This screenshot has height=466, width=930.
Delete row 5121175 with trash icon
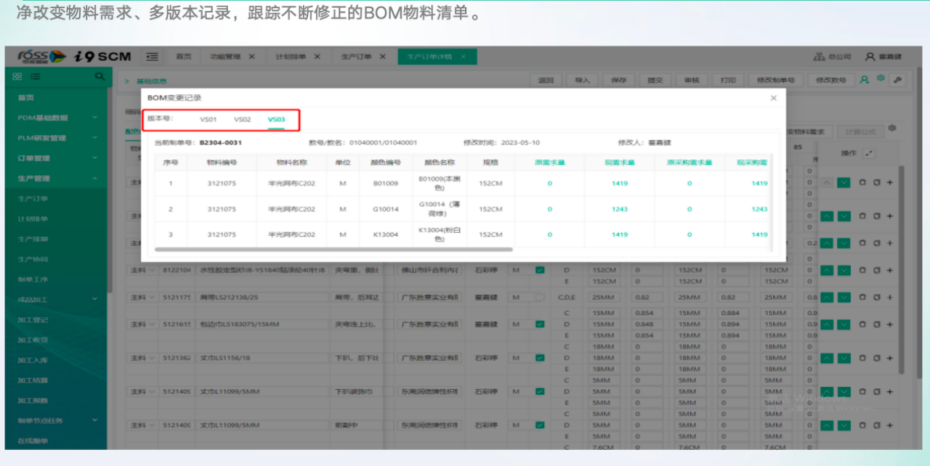(862, 298)
